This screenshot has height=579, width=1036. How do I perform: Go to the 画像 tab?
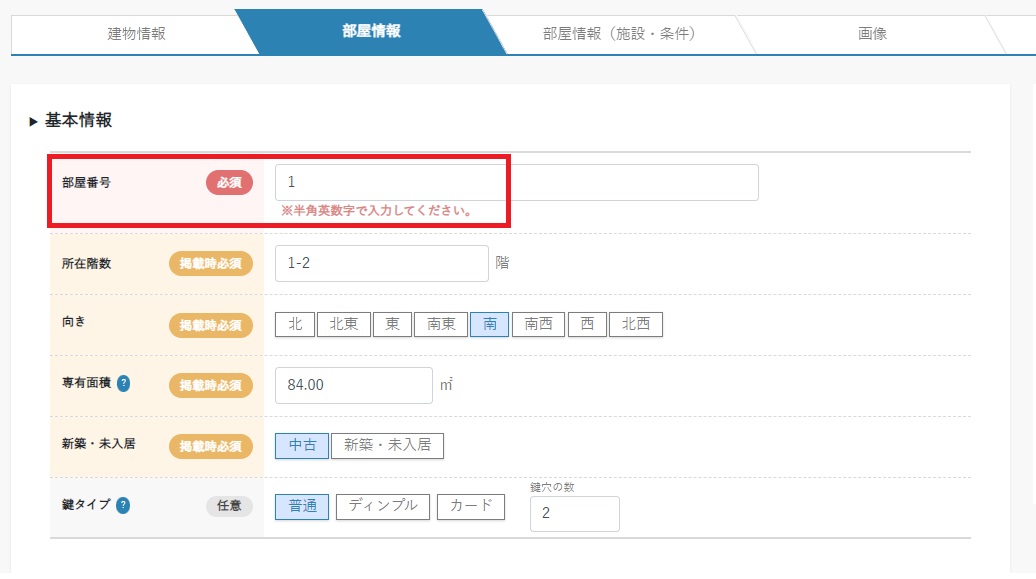872,33
